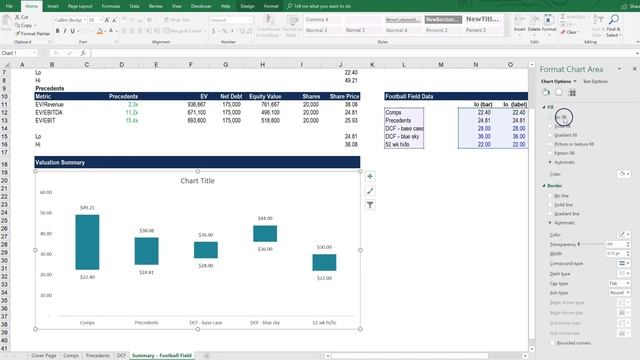Open the DCF sheet tab
This screenshot has width=640, height=360.
pos(121,356)
